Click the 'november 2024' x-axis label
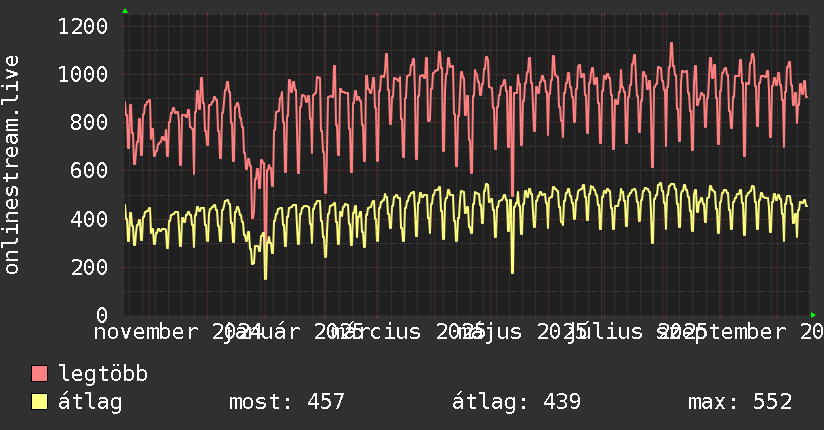This screenshot has width=824, height=430. pos(178,332)
